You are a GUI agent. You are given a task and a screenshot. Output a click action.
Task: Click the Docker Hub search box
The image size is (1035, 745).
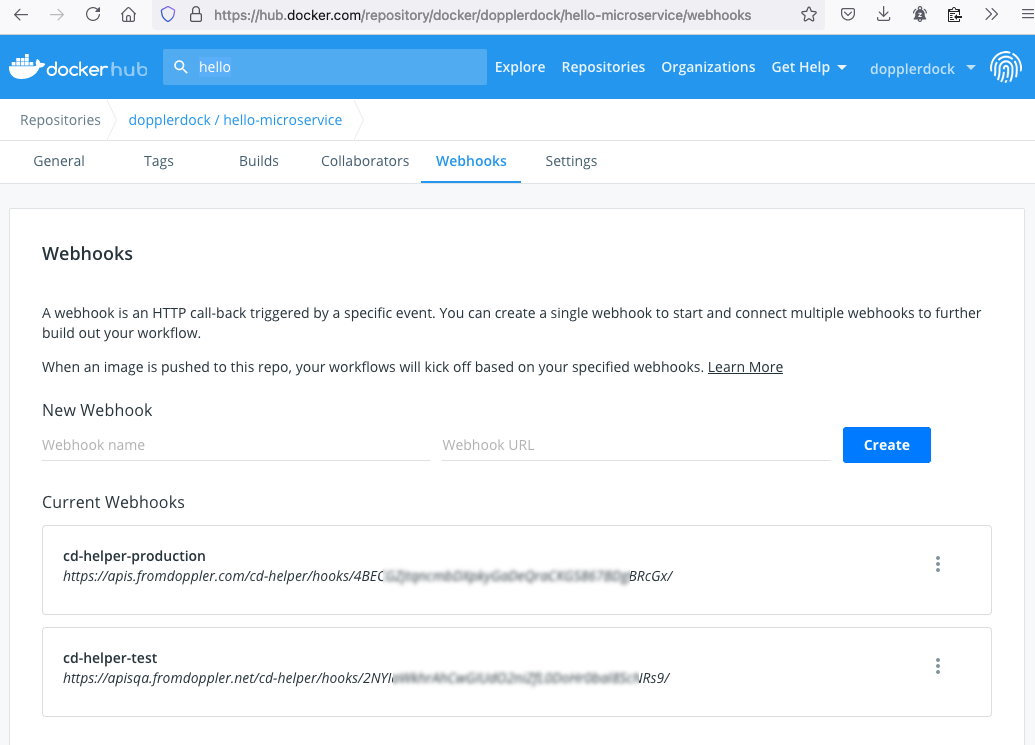(325, 67)
